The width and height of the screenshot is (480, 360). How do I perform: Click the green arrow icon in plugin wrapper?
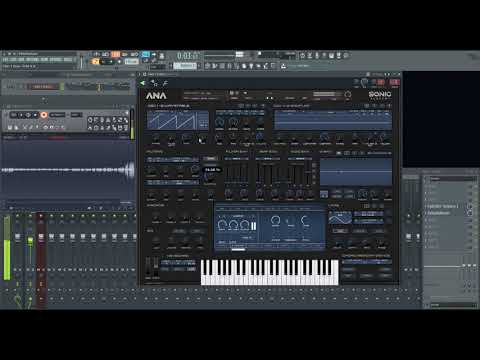point(143,83)
